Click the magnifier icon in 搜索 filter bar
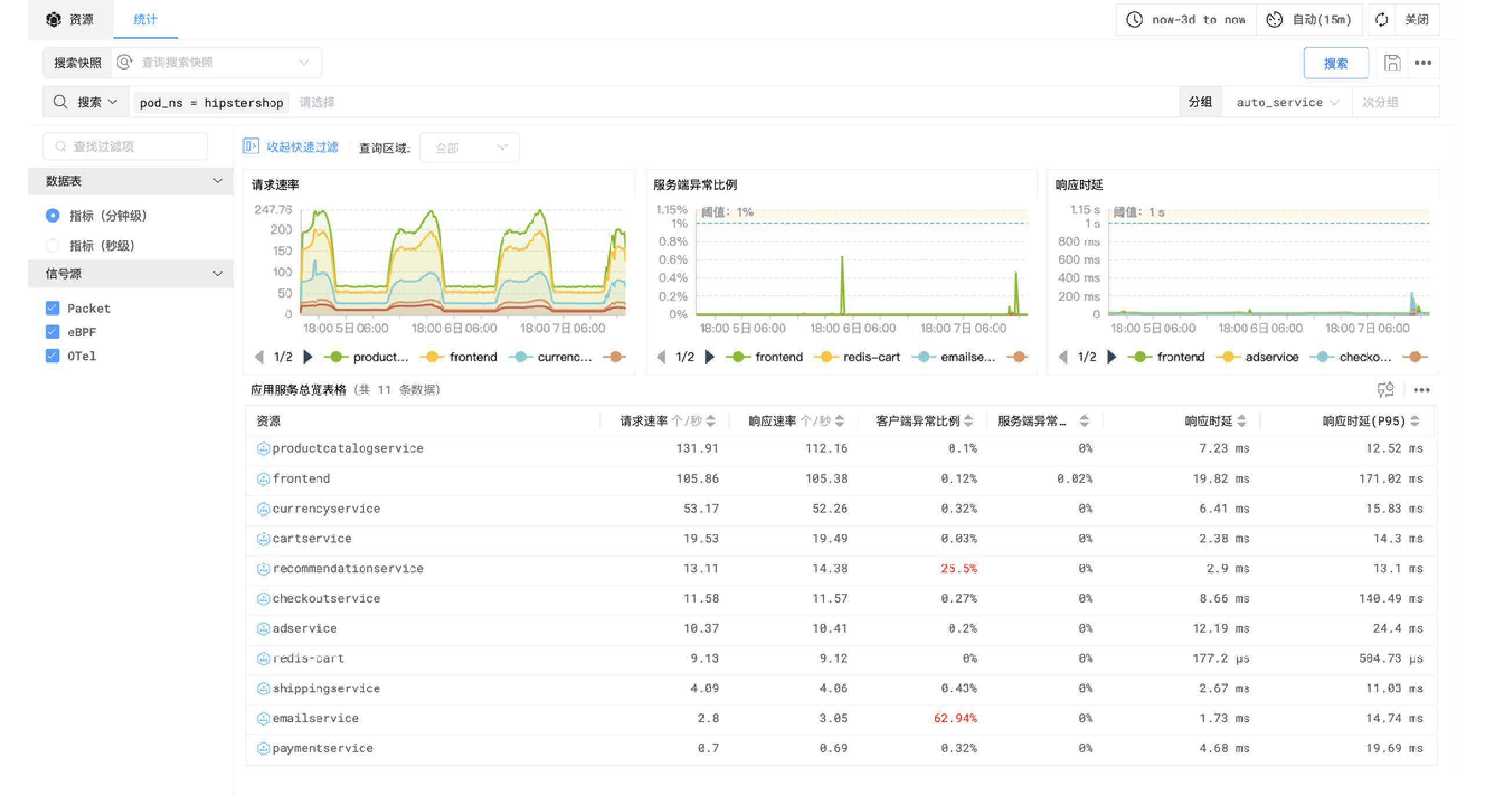1485x812 pixels. click(x=60, y=102)
